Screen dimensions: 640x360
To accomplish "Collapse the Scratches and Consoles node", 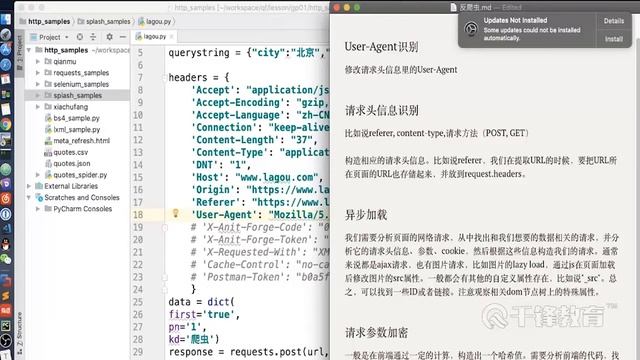I will pyautogui.click(x=29, y=198).
